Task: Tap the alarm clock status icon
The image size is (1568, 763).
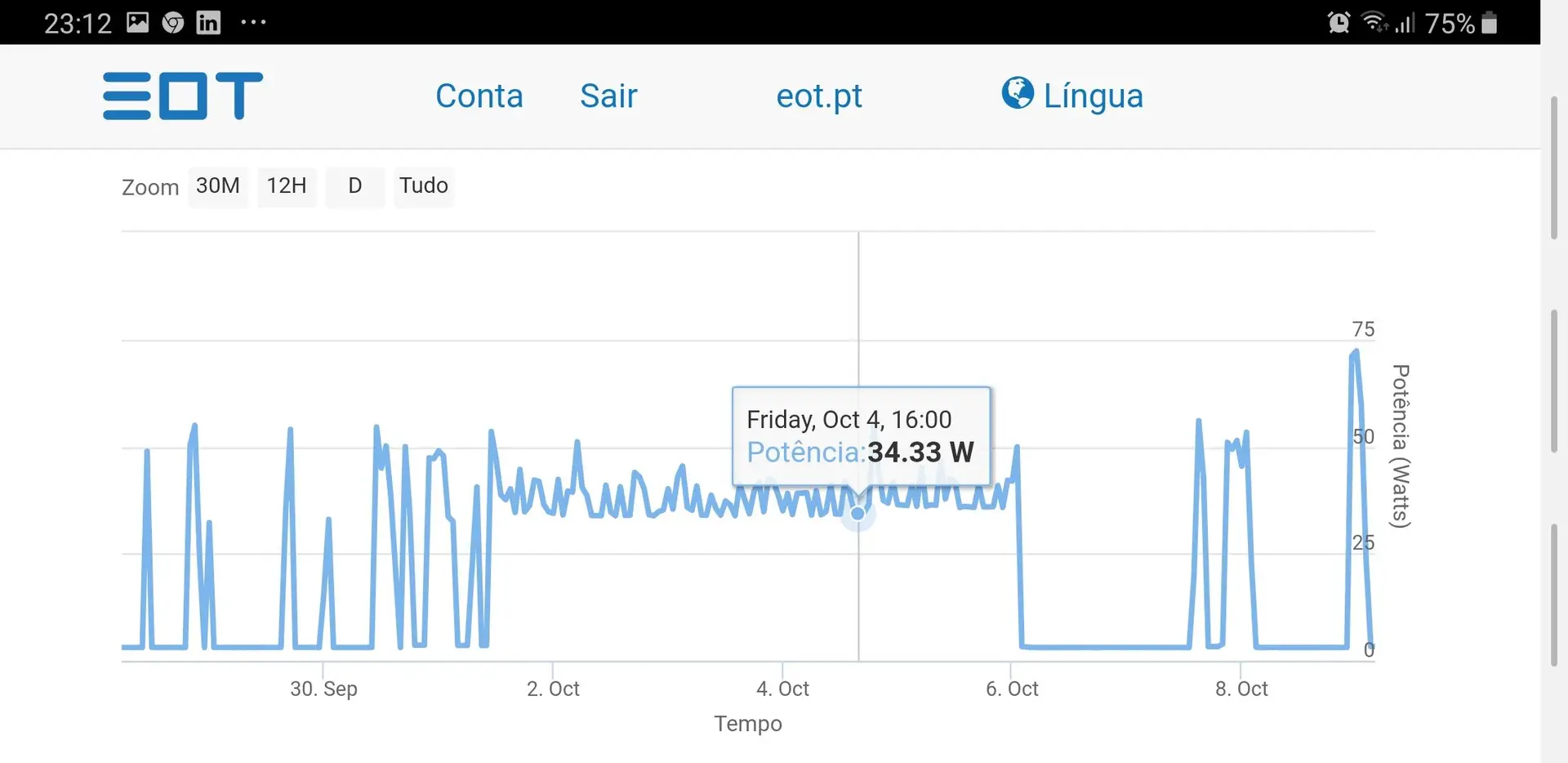Action: coord(1339,22)
